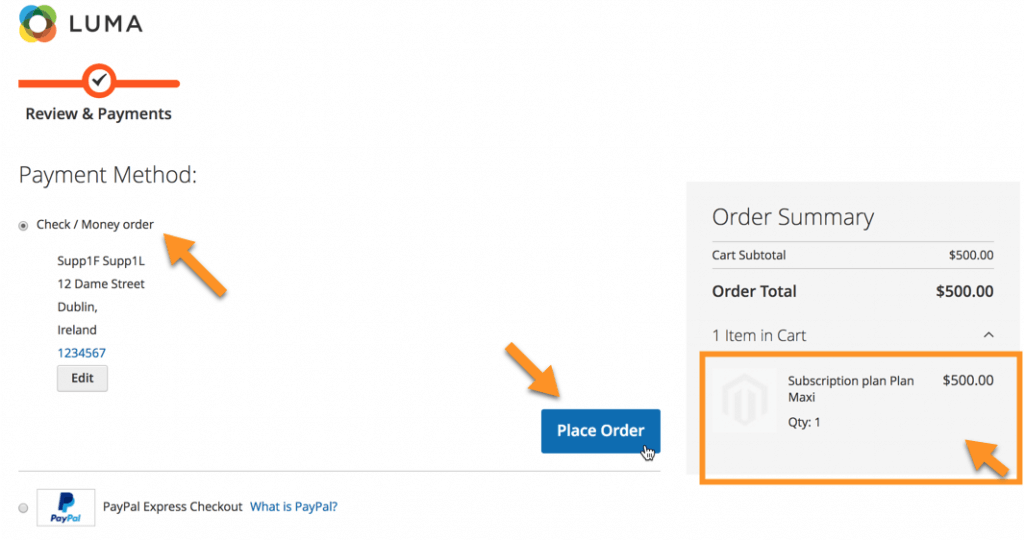Image resolution: width=1024 pixels, height=540 pixels.
Task: Choose the PayPal Express Checkout radio button
Action: pyautogui.click(x=24, y=508)
